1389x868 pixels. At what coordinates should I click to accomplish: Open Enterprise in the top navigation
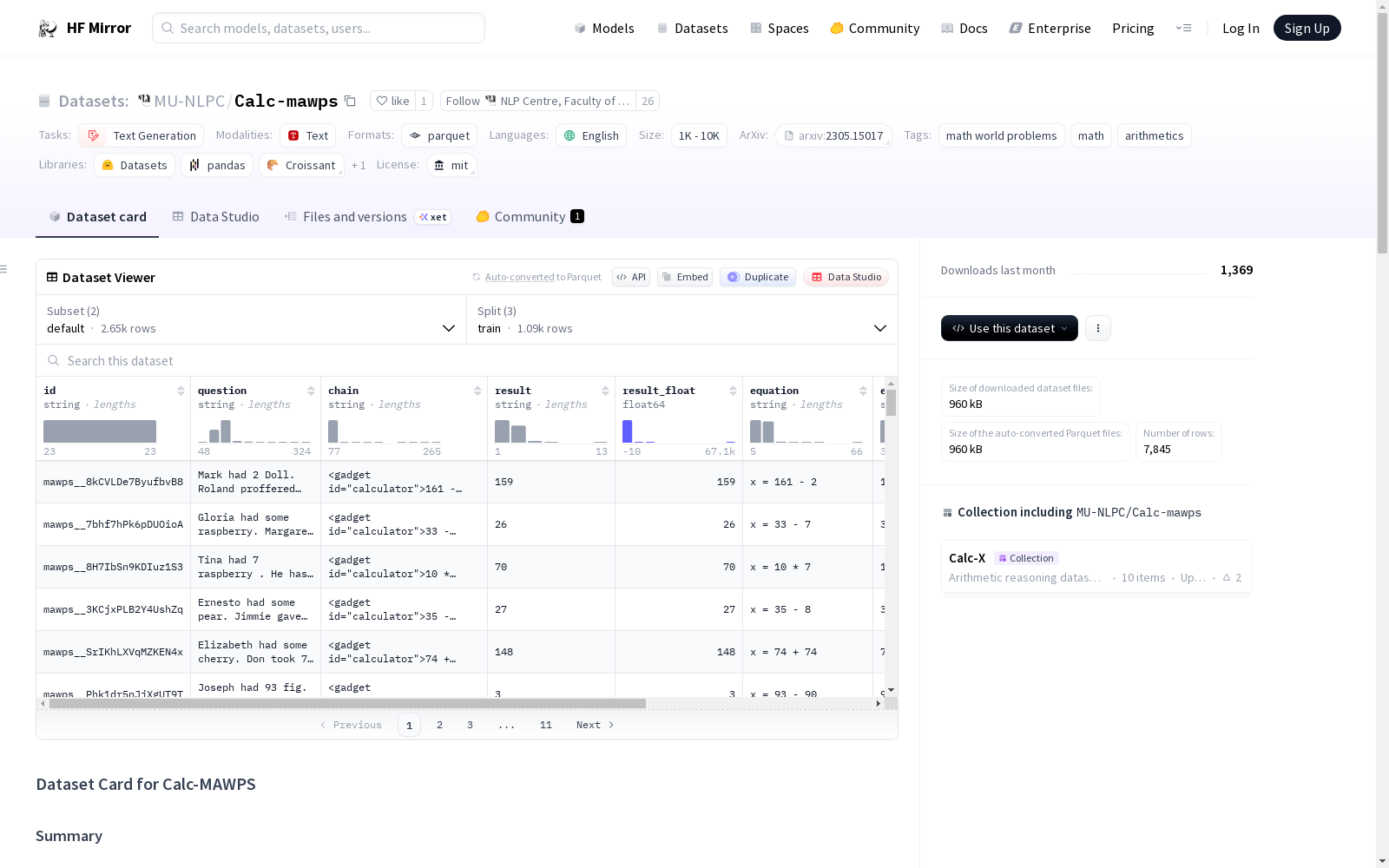click(1050, 28)
